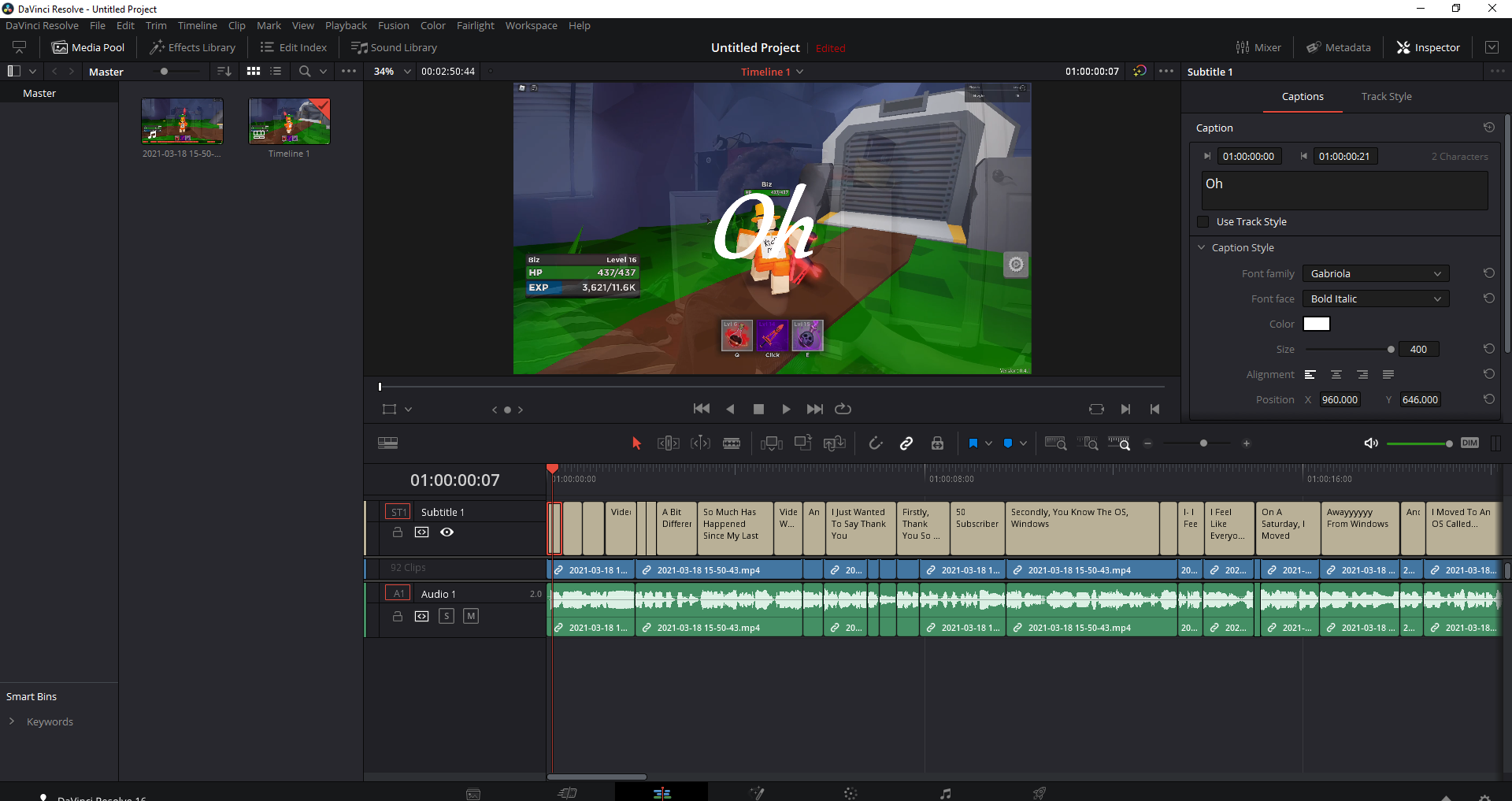Viewport: 1512px width, 801px height.
Task: Collapse the Caption Style section
Action: pyautogui.click(x=1202, y=247)
